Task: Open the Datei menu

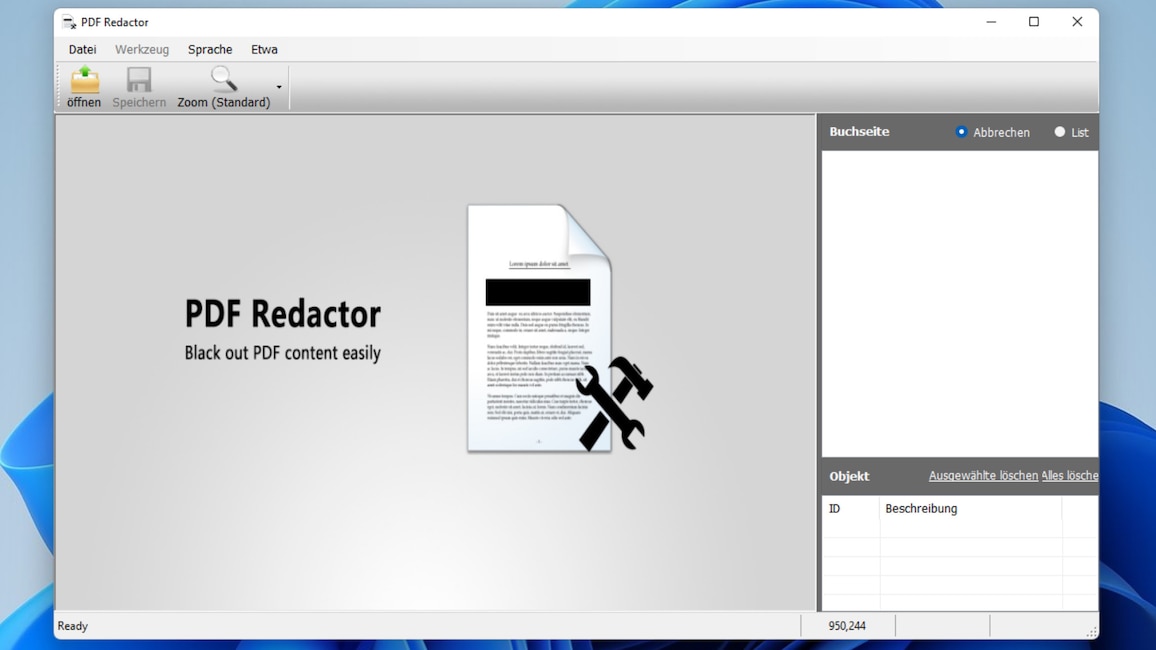Action: (81, 49)
